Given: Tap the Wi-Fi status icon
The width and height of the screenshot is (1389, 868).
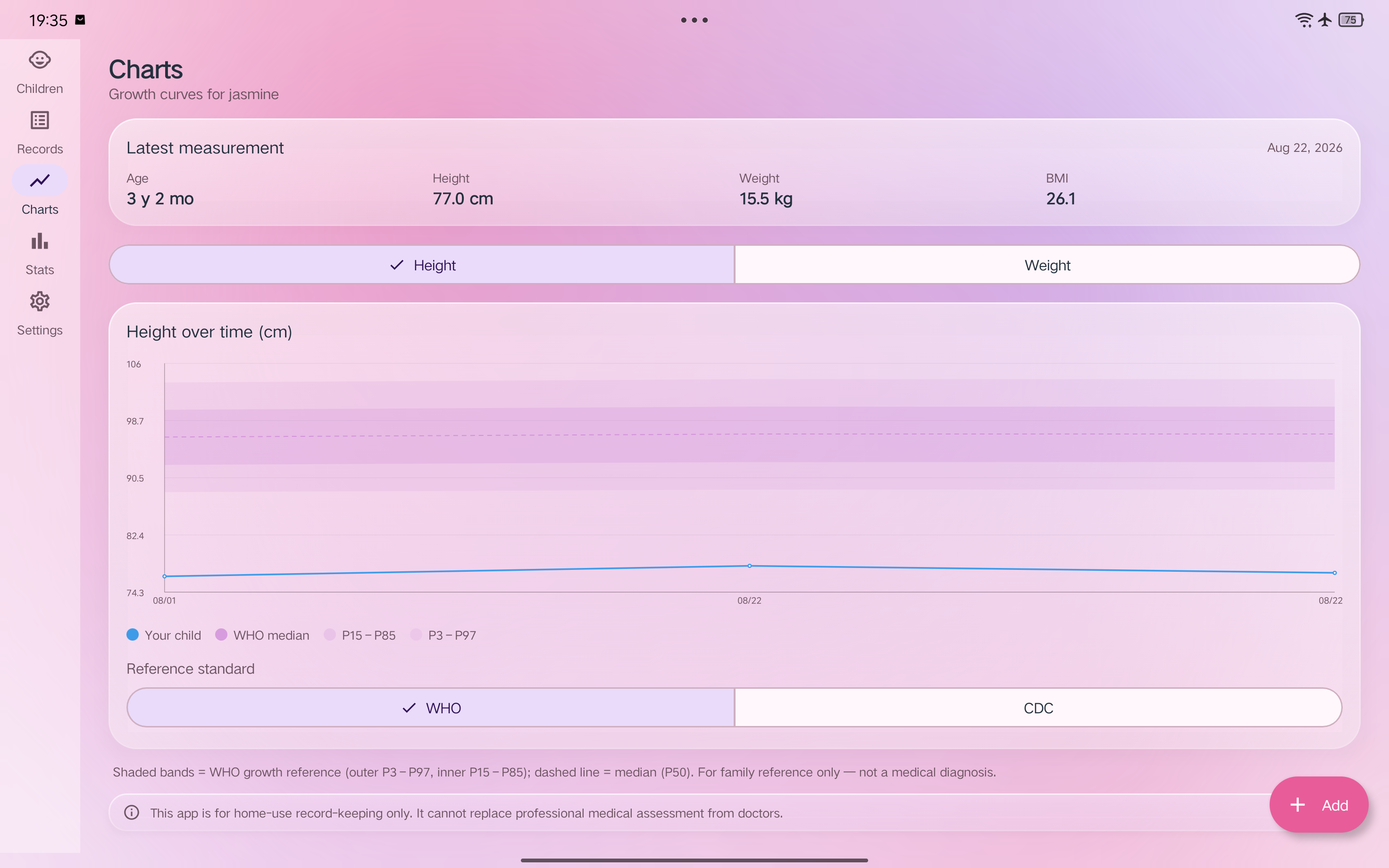Looking at the screenshot, I should 1304,20.
